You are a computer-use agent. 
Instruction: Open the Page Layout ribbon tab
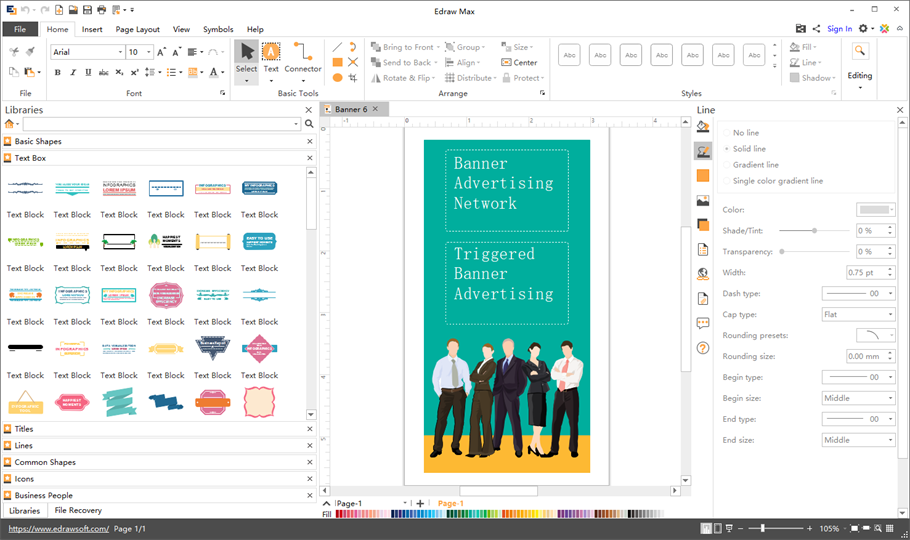point(137,30)
